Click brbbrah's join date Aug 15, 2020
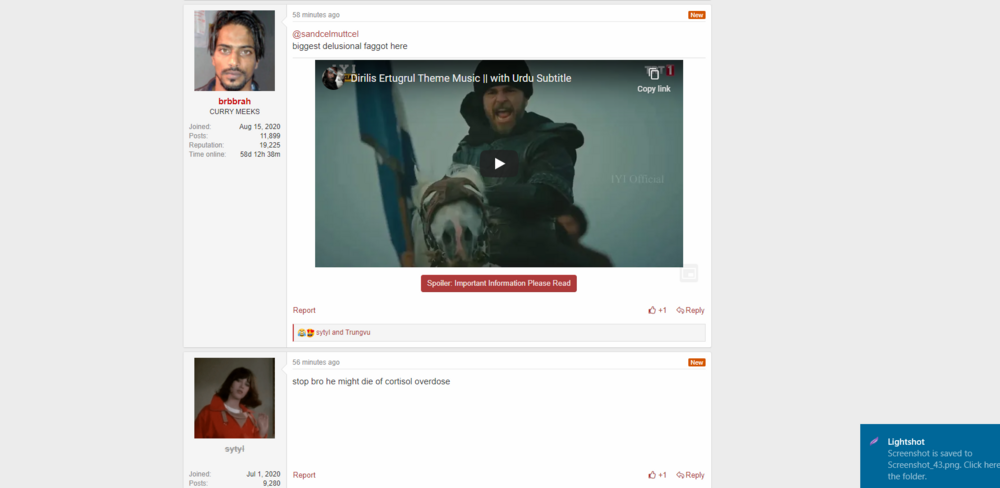1000x488 pixels. click(x=260, y=127)
